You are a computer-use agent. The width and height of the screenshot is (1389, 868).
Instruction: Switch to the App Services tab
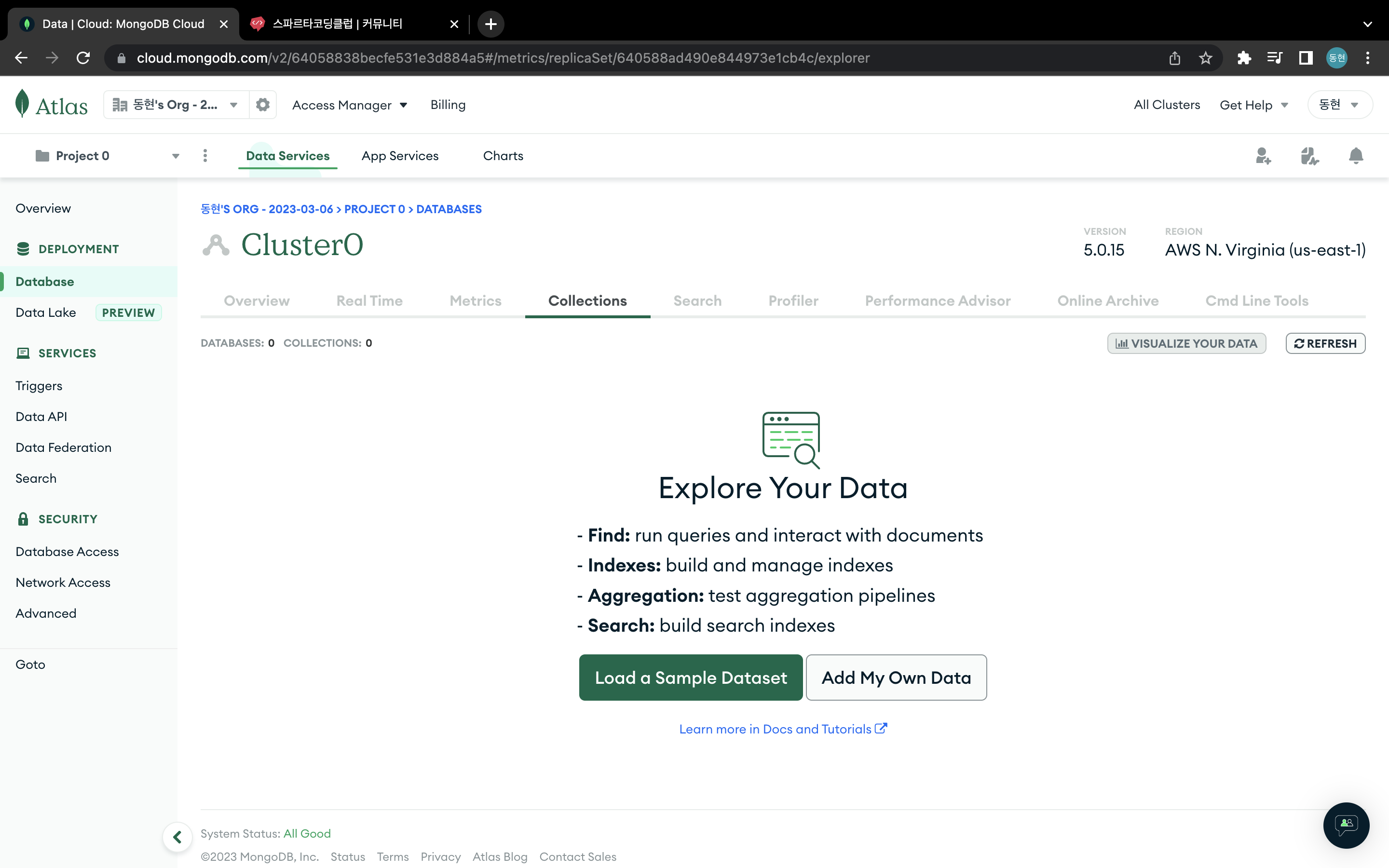pyautogui.click(x=400, y=156)
